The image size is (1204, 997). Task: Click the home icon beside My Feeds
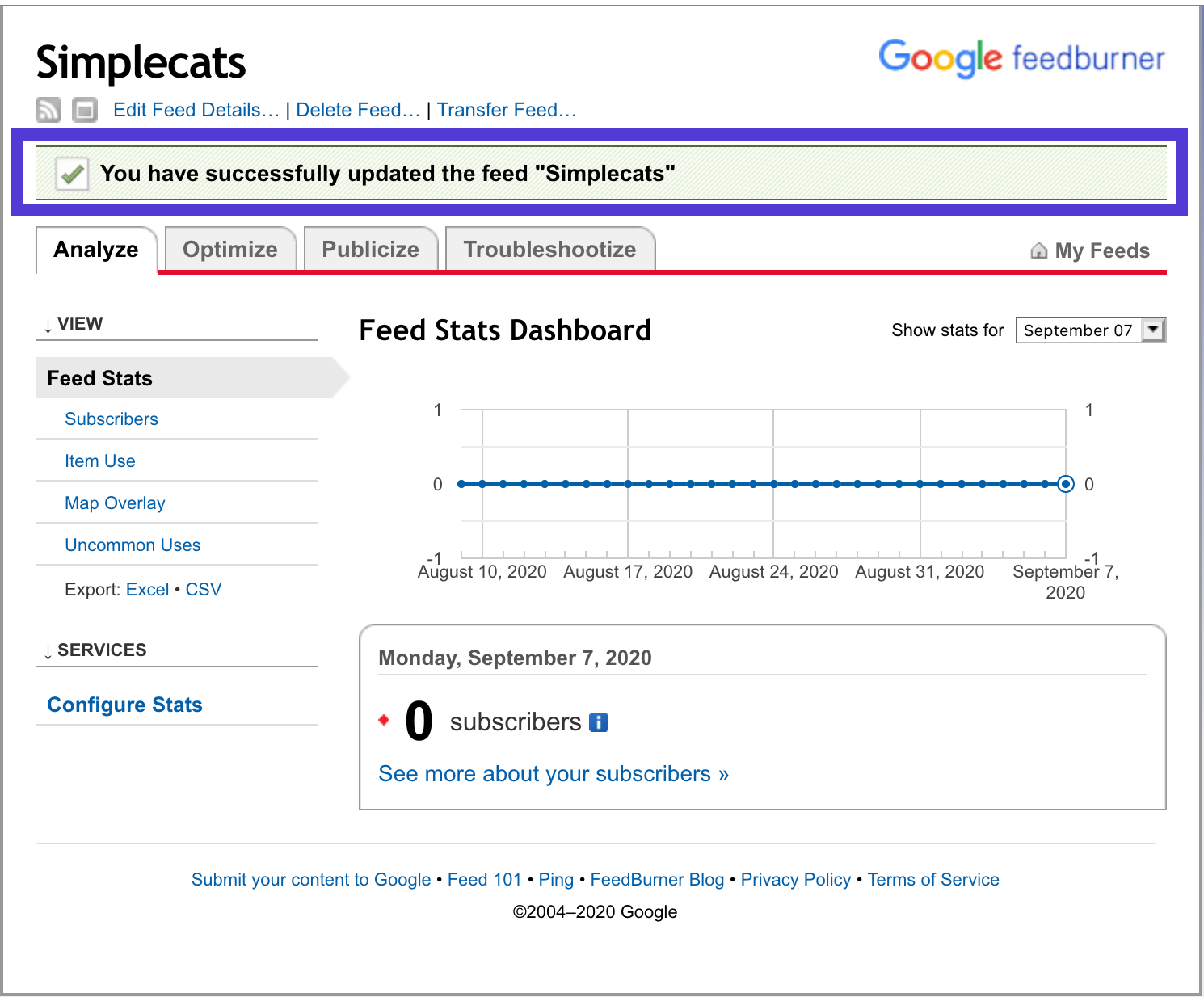pos(1038,250)
